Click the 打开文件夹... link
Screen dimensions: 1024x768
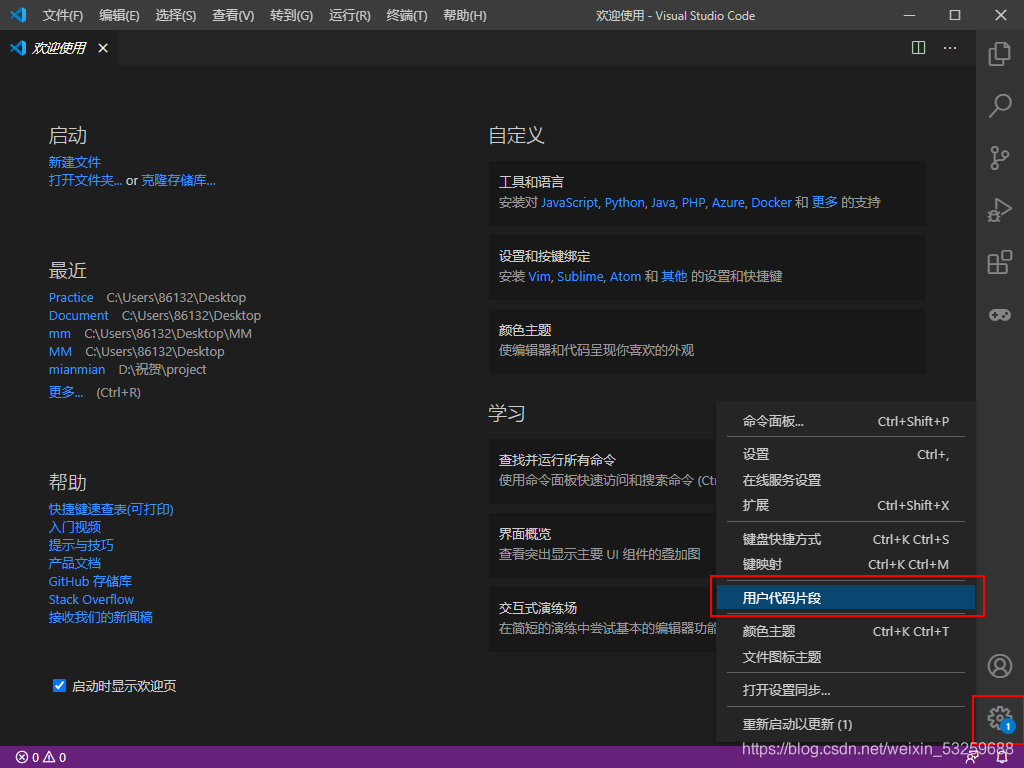[x=85, y=180]
